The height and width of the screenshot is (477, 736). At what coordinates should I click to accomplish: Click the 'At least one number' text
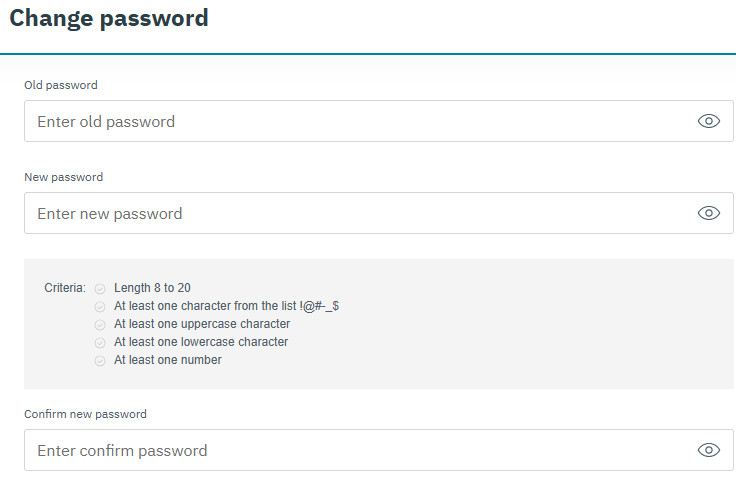coord(168,360)
